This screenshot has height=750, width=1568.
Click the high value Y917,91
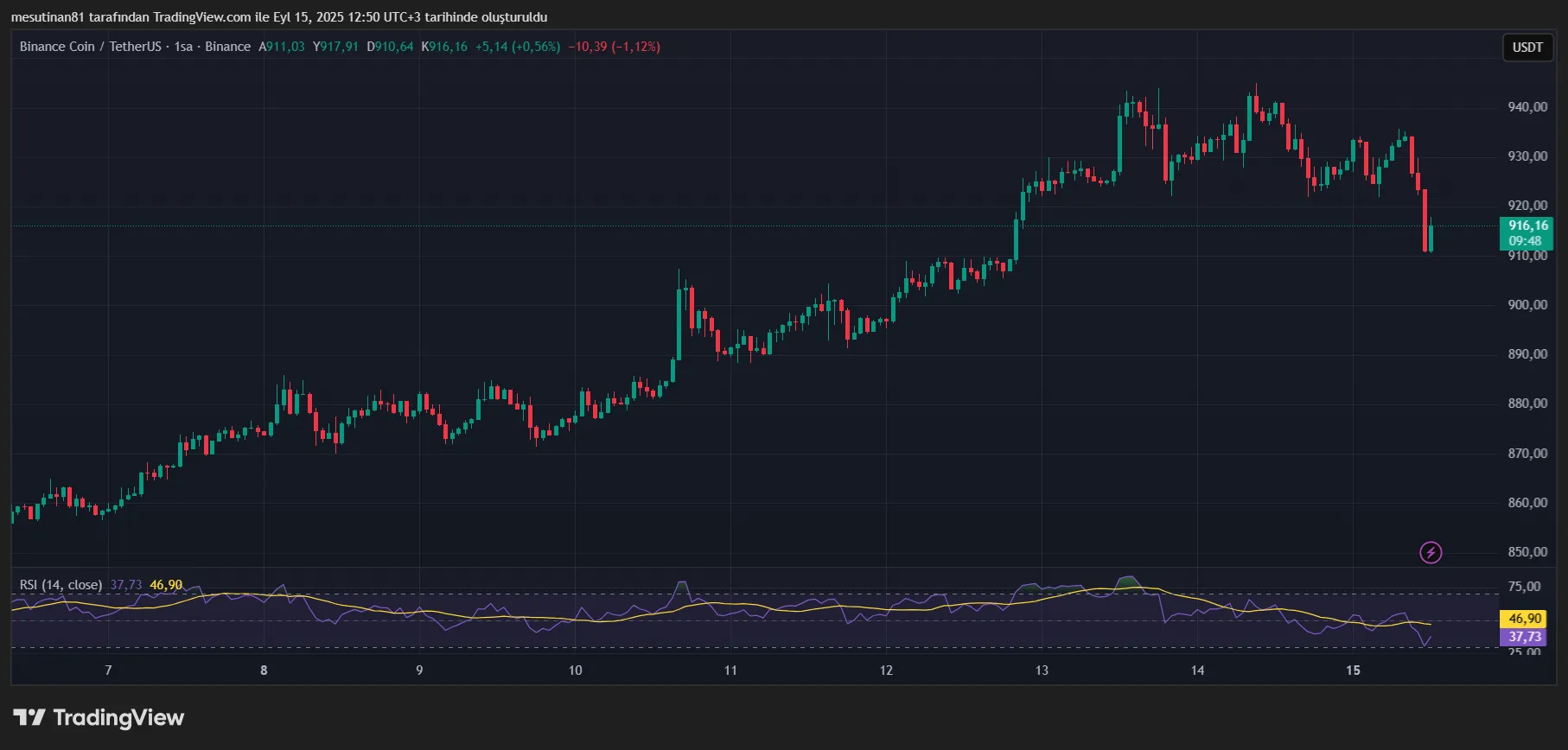pyautogui.click(x=335, y=47)
